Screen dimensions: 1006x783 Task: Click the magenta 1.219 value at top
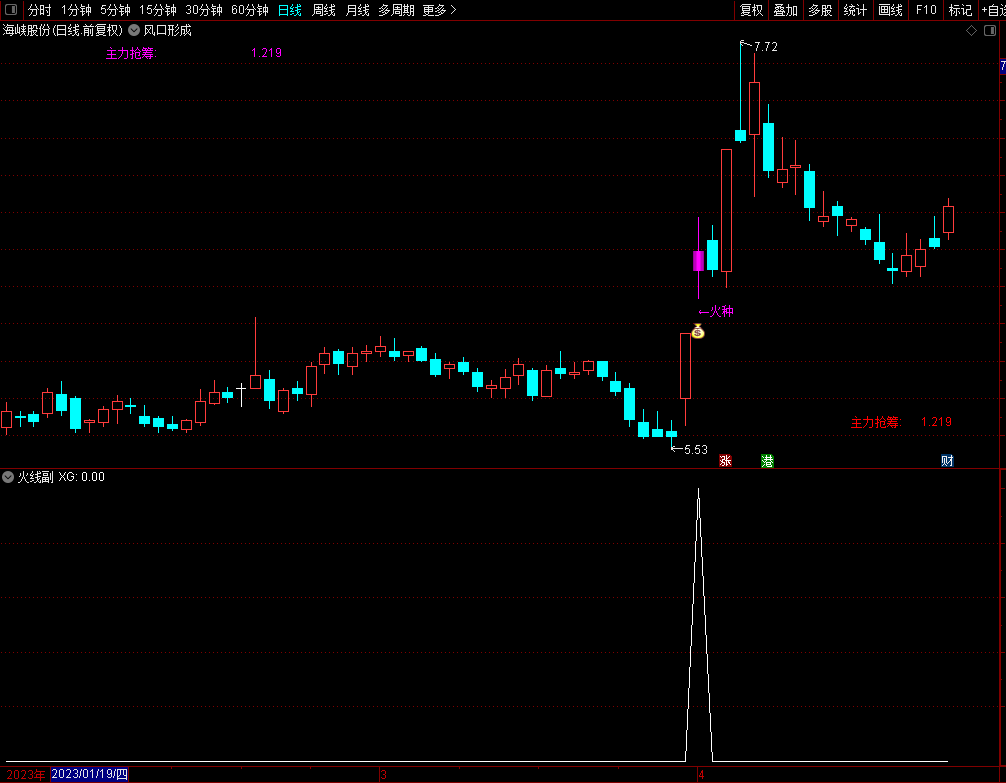[x=266, y=53]
